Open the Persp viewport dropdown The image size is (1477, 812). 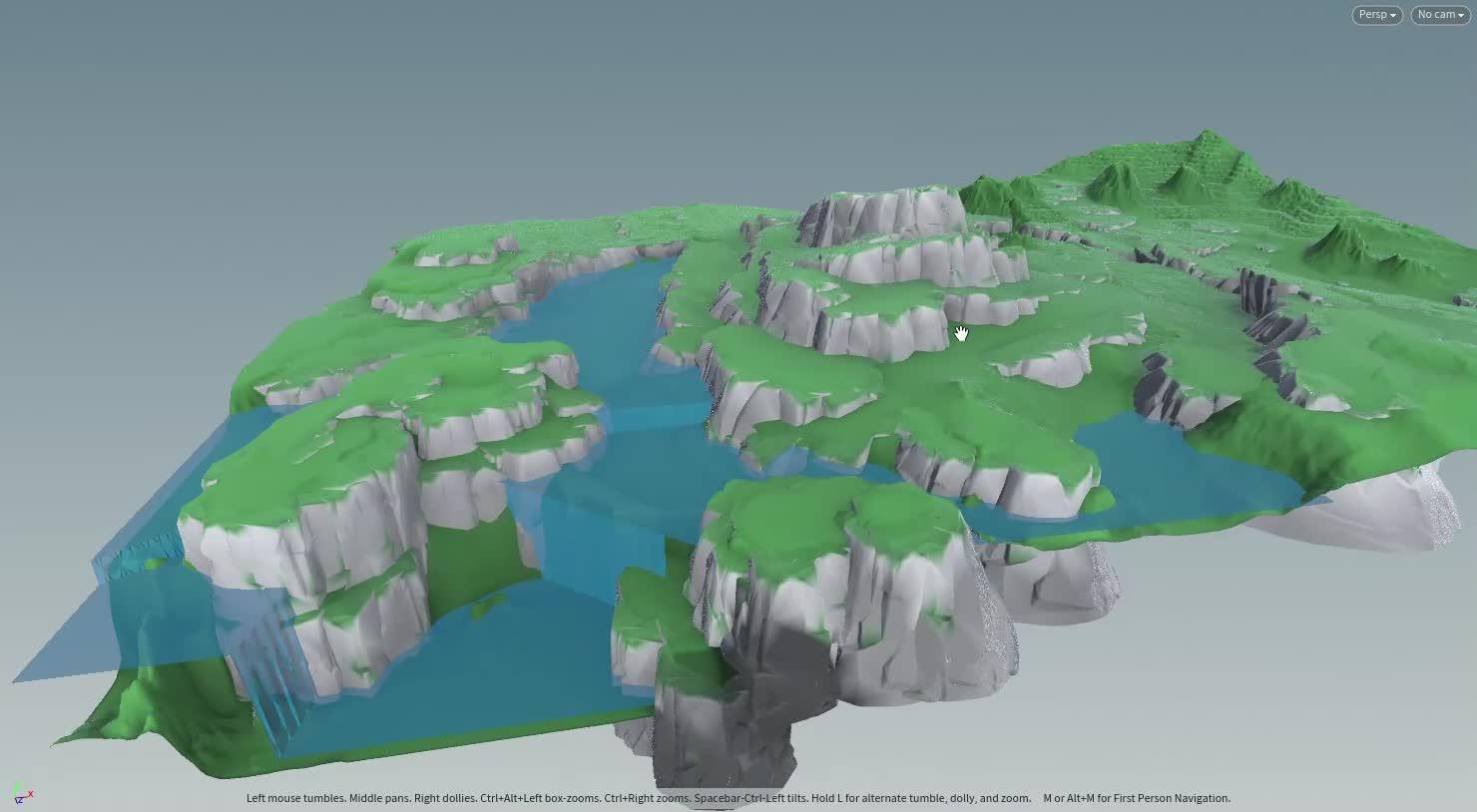[1377, 15]
